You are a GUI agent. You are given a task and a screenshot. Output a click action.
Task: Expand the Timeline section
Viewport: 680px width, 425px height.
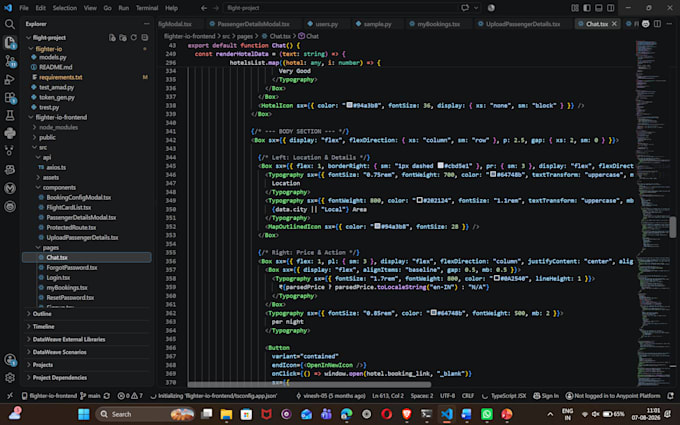(43, 327)
